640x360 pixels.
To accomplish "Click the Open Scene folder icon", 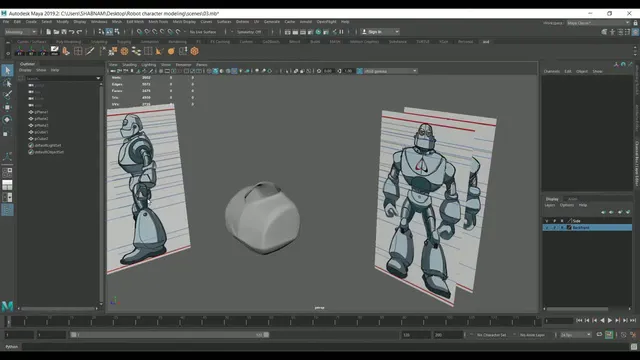I will point(56,32).
